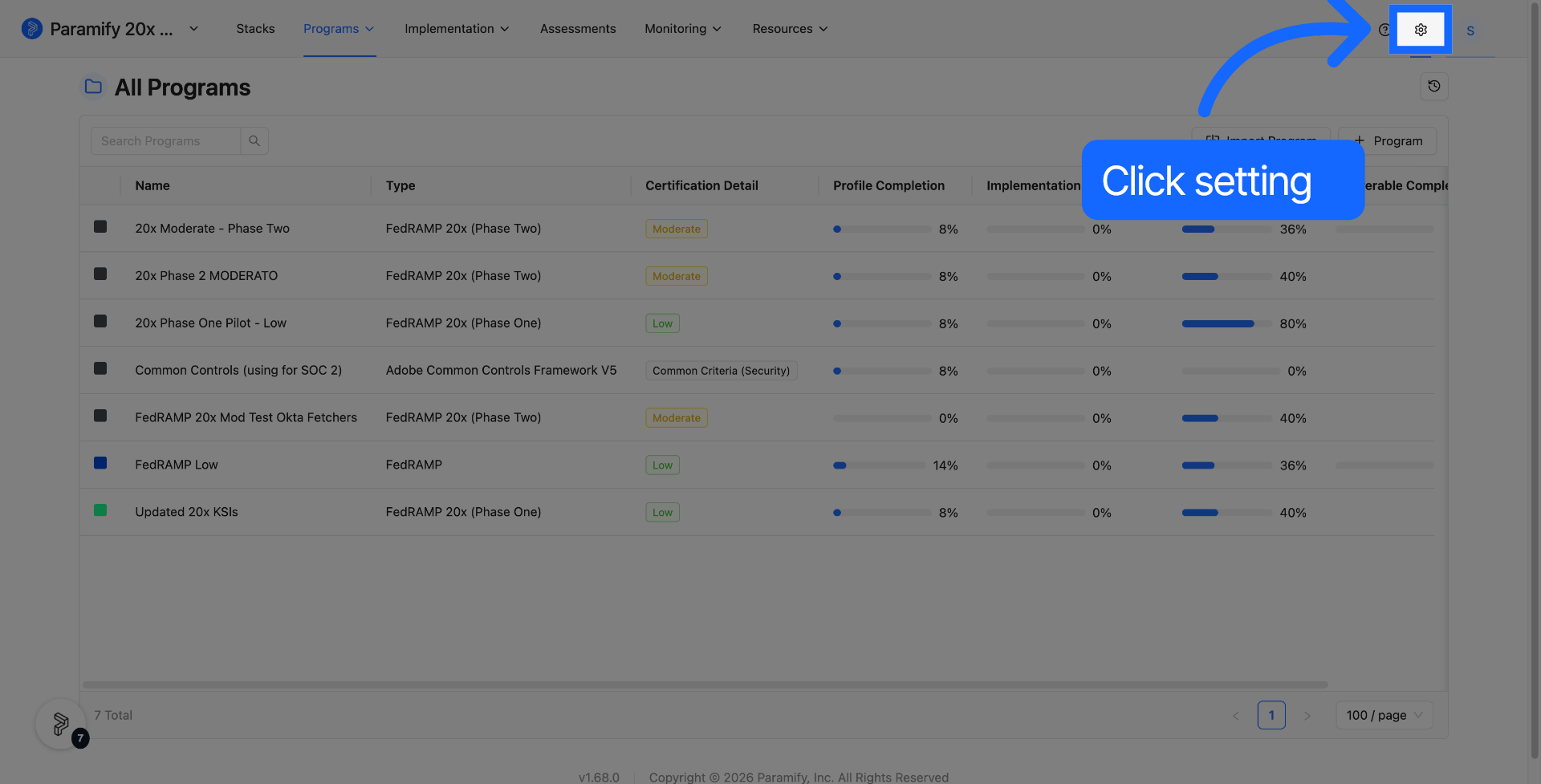Viewport: 1541px width, 784px height.
Task: Click FedRAMP type in FedRAMP Low row
Action: [413, 465]
